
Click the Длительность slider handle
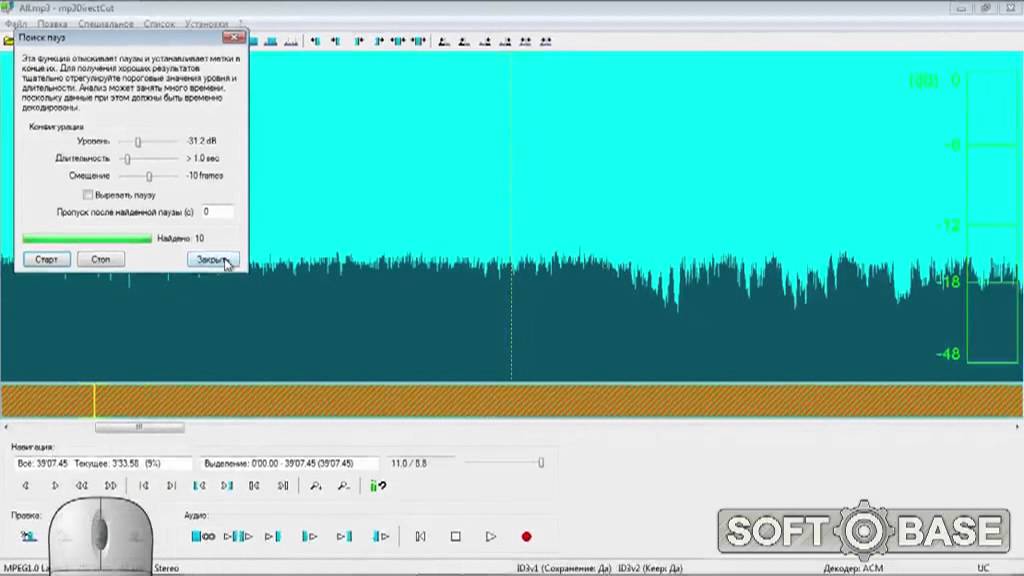click(127, 159)
